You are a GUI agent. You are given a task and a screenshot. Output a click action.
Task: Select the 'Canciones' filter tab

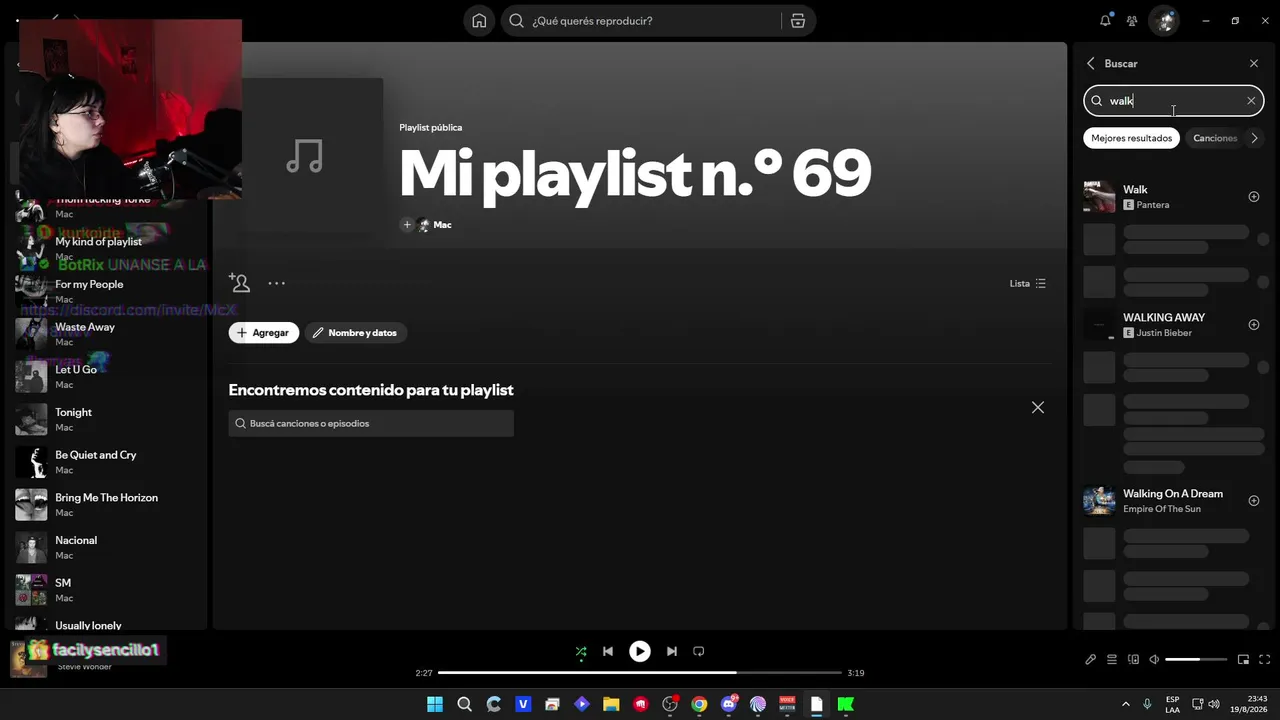tap(1215, 138)
